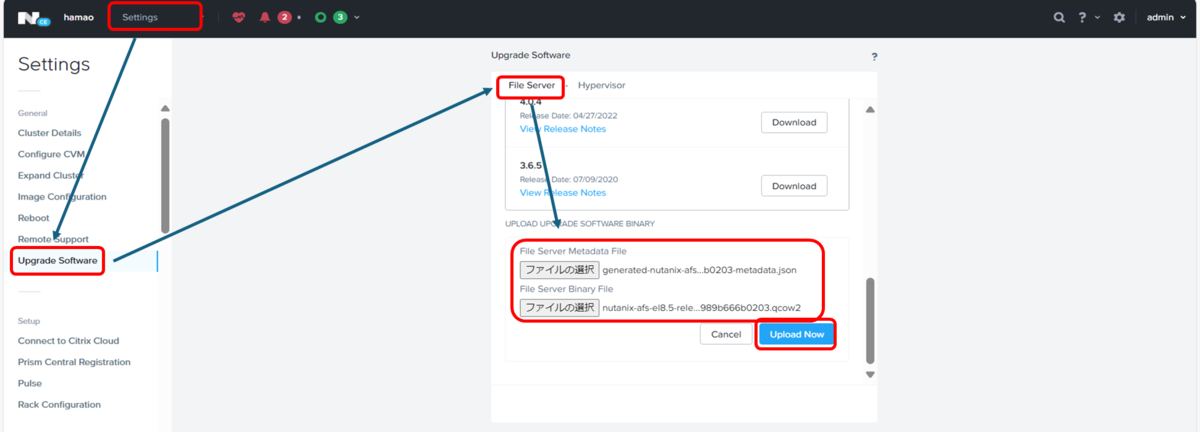The image size is (1200, 432).
Task: Open the settings gear icon
Action: pos(1119,17)
